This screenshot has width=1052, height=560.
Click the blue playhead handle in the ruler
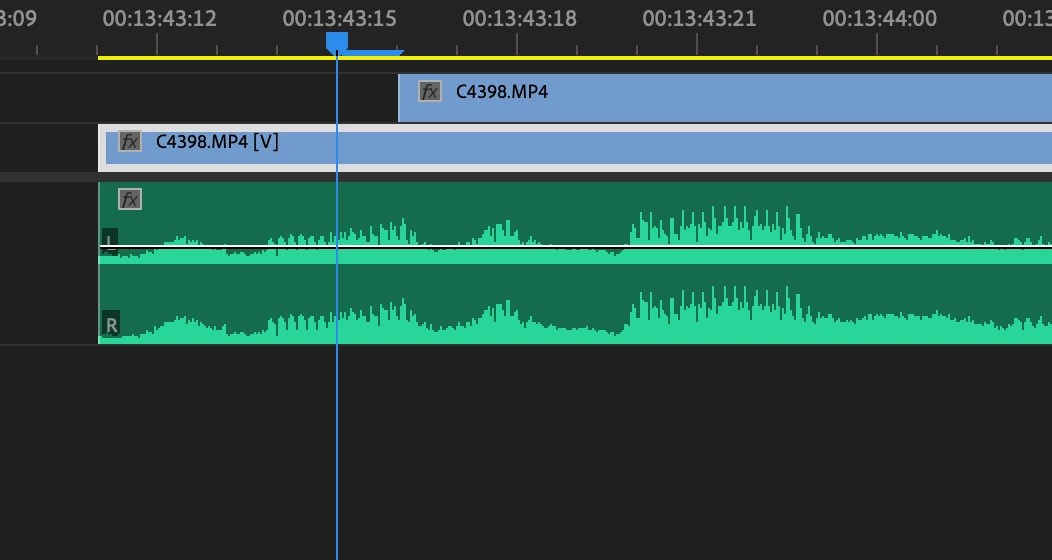point(337,42)
